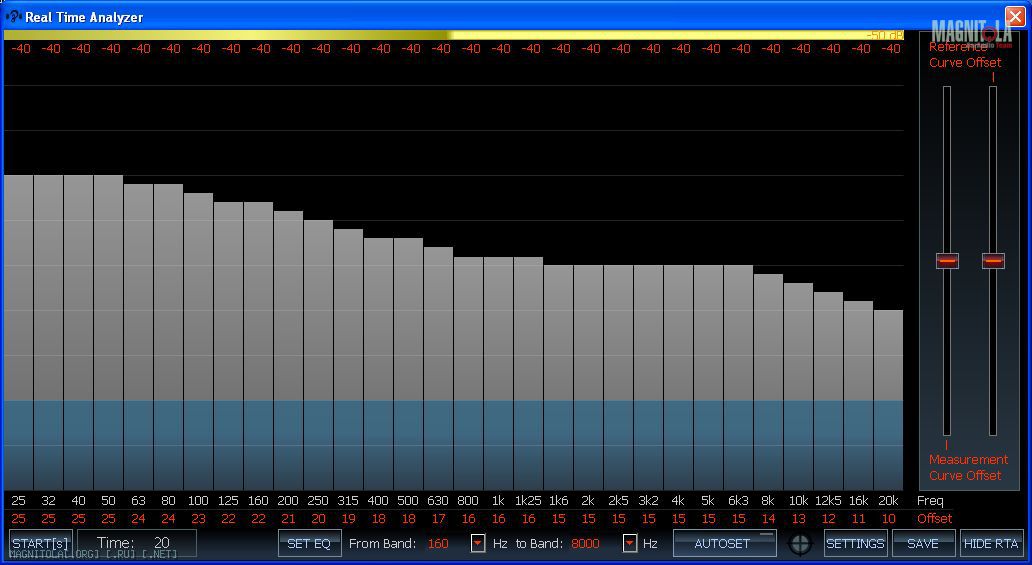
Task: Grab the Measurement Curve Offset slider handle
Action: (947, 261)
